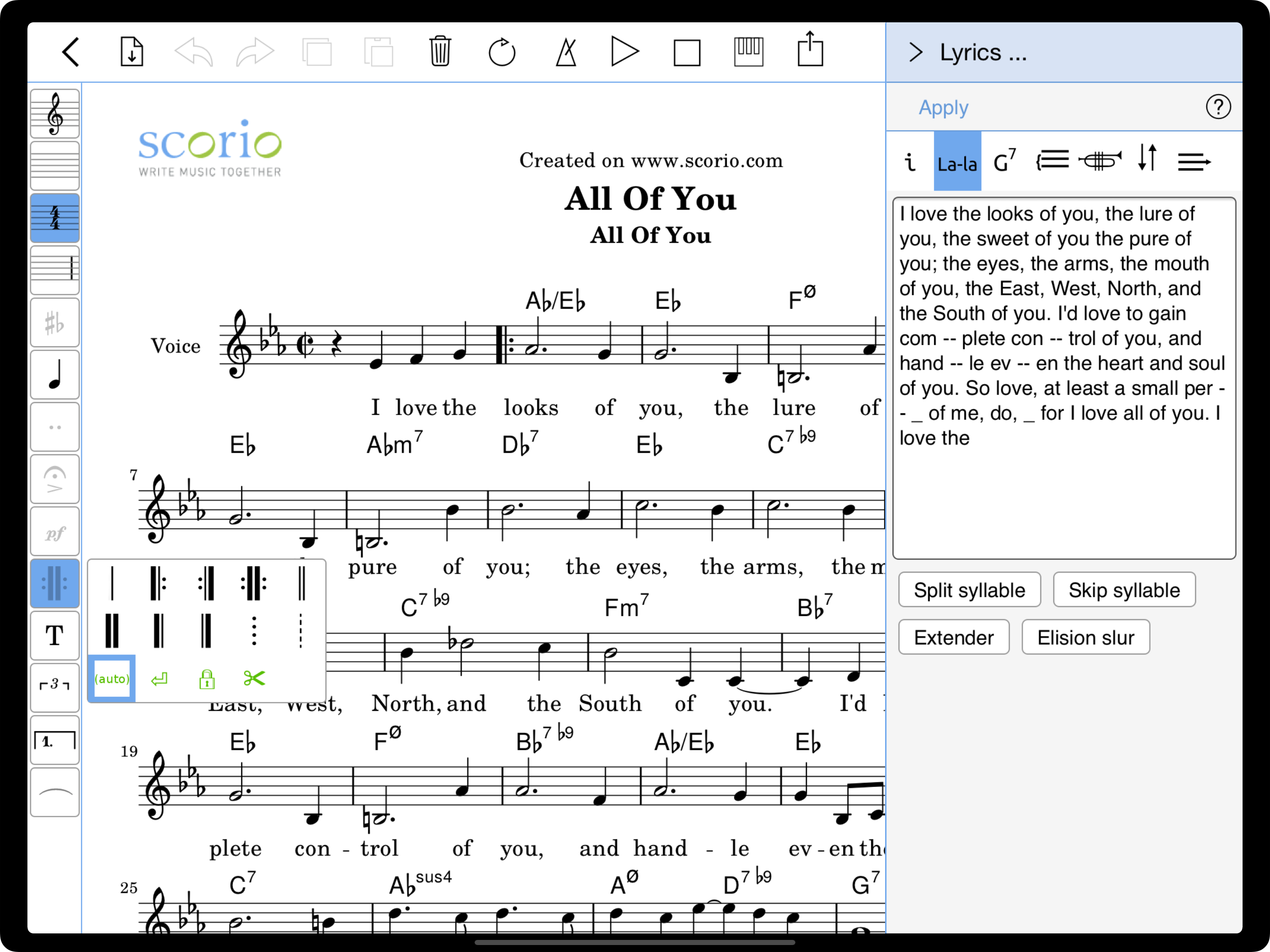Click the circular refresh arrow icon
1270x952 pixels.
pos(502,52)
